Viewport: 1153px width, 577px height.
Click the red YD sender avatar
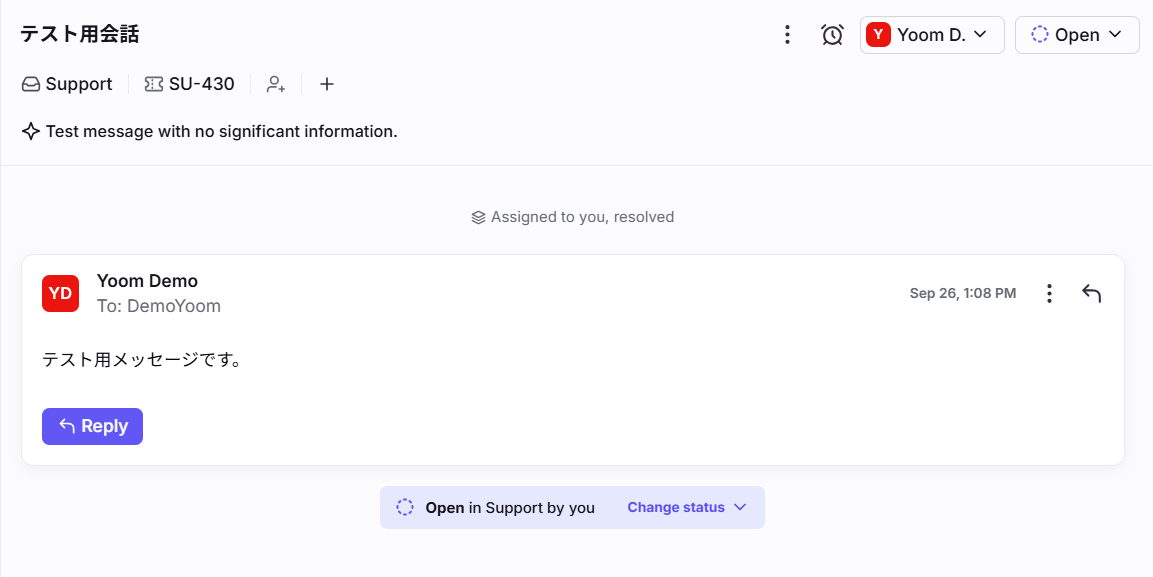point(60,293)
